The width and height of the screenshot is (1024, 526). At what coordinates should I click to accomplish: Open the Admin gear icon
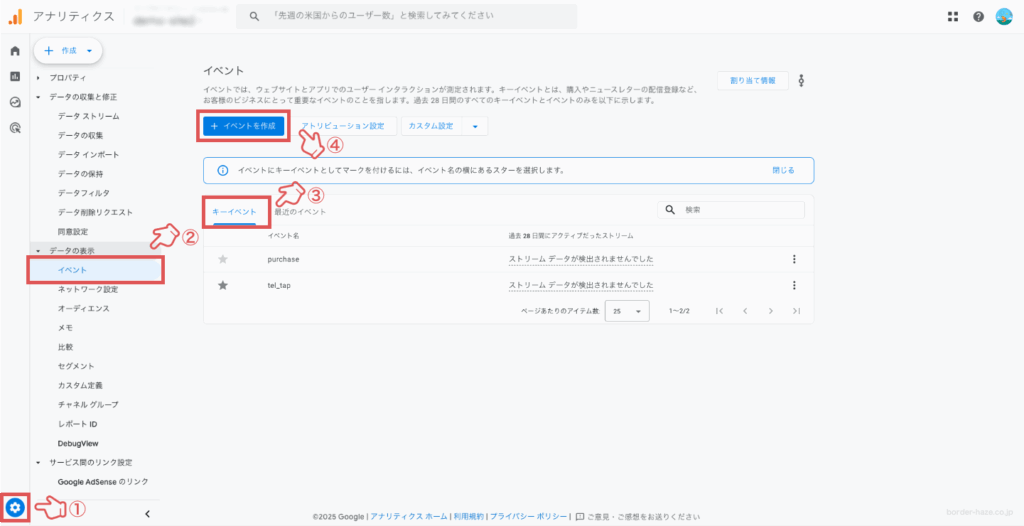[x=16, y=506]
